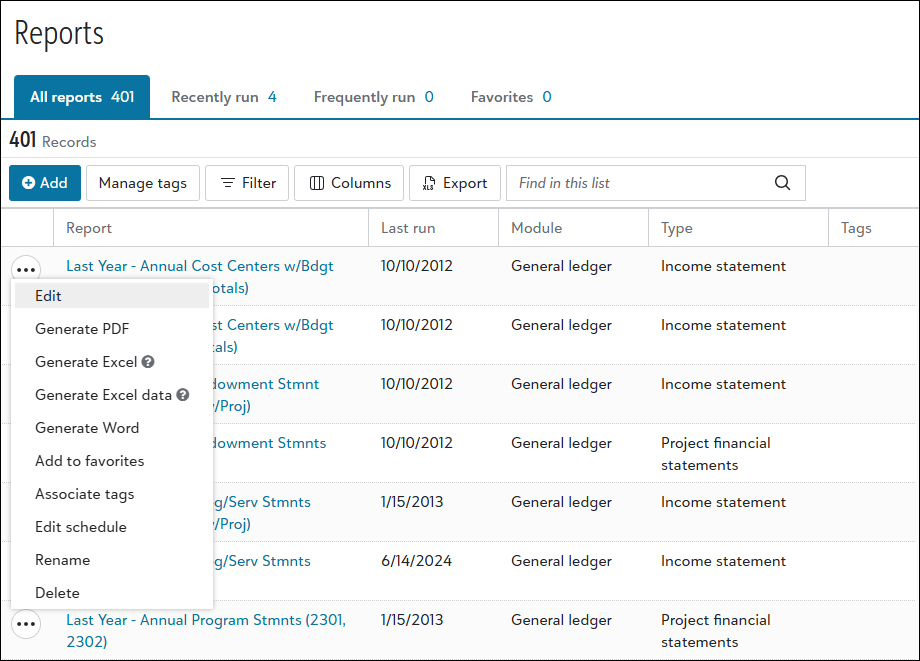Click the help icon beside Generate Excel data
The height and width of the screenshot is (661, 920).
pos(182,395)
